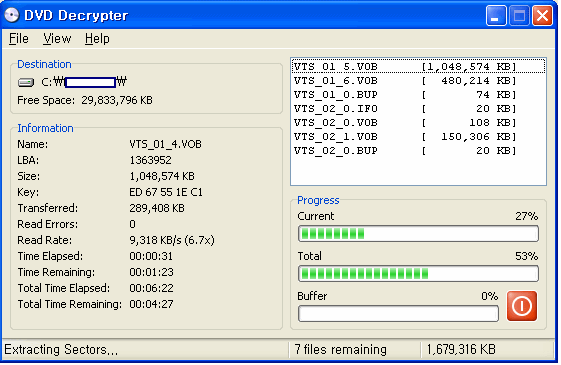Select VTS_02_1.VOB list entry
This screenshot has height=365, width=561.
pos(419,137)
